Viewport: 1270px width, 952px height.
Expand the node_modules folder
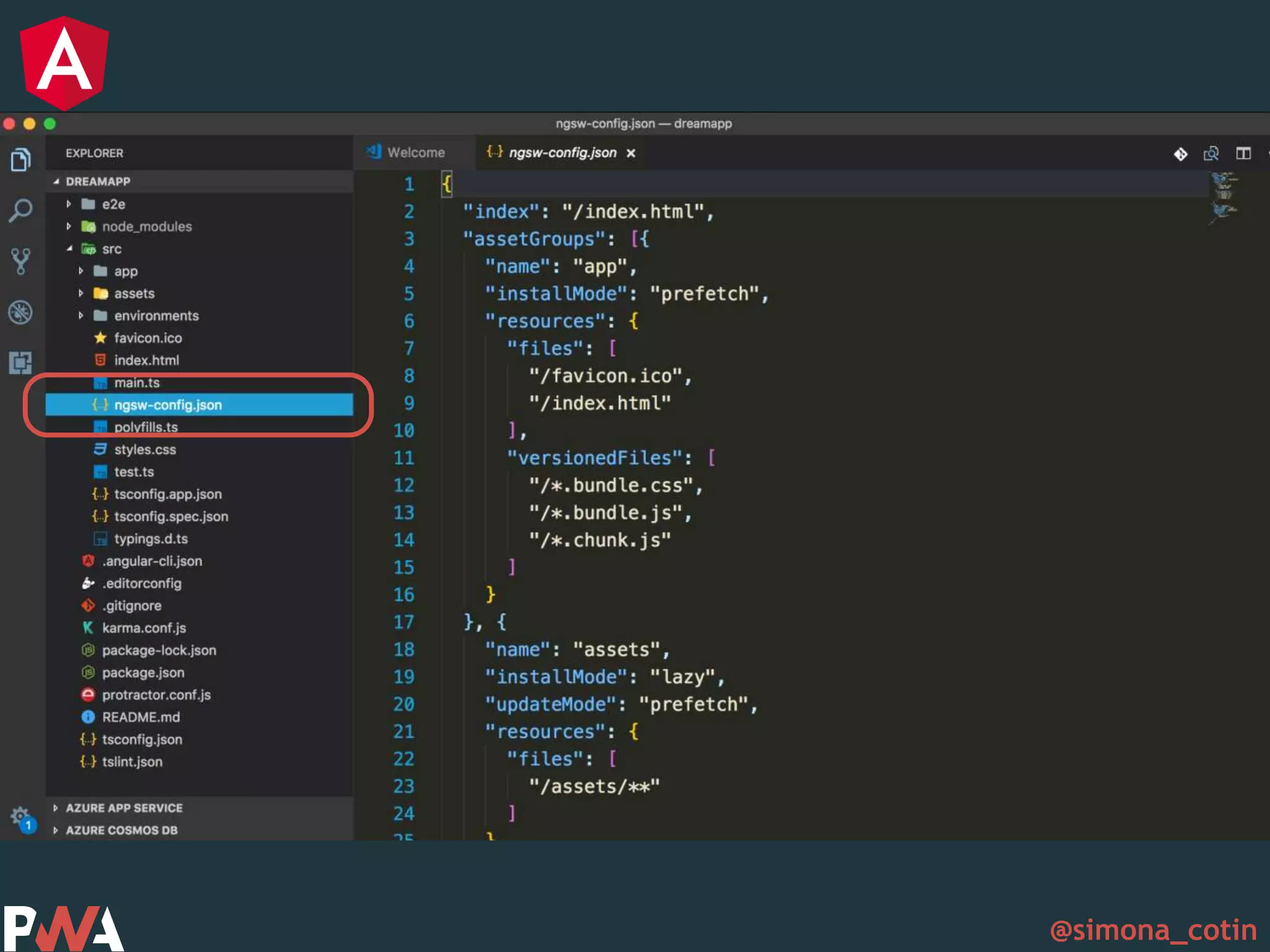(146, 227)
